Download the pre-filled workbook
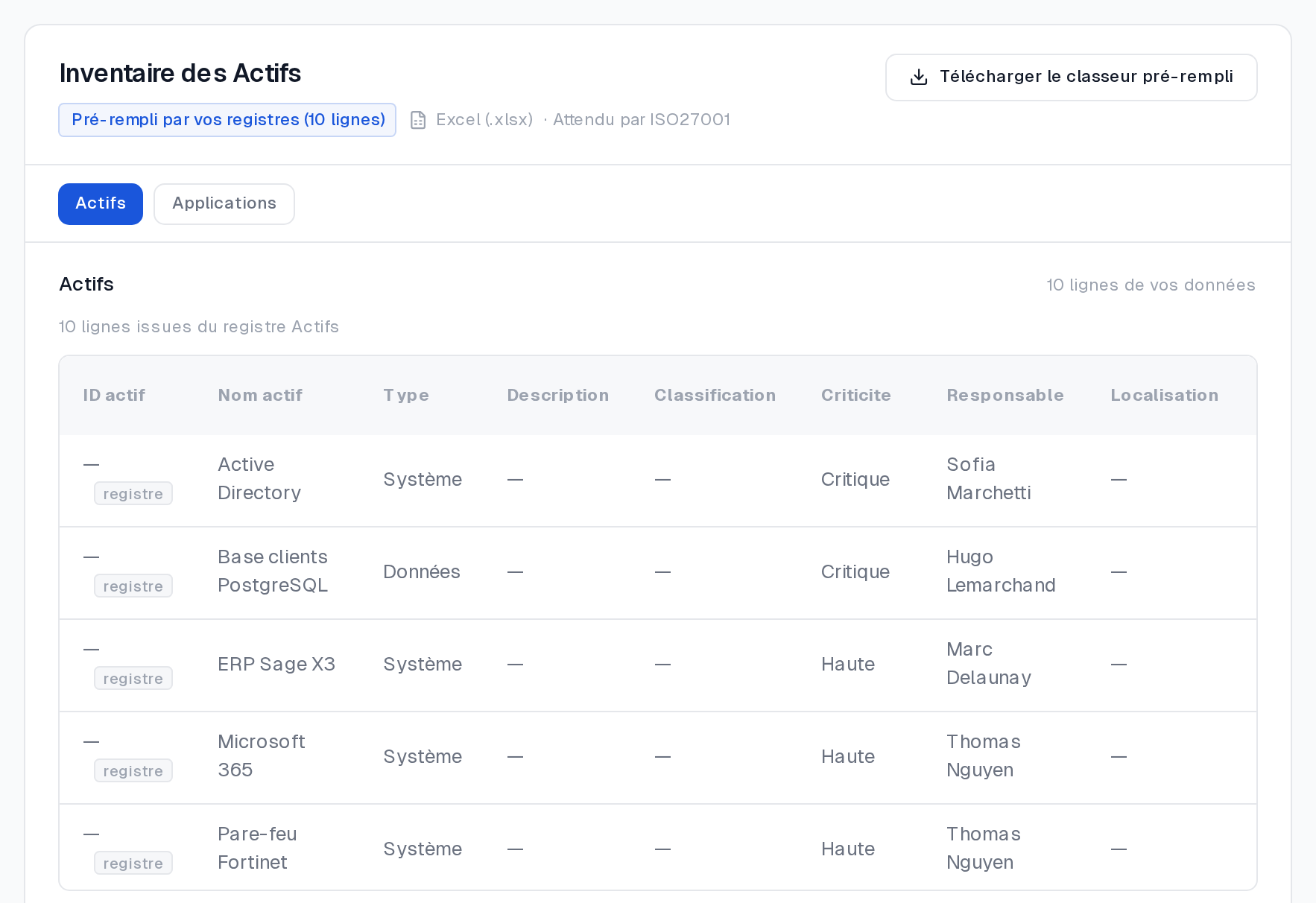 [1071, 77]
